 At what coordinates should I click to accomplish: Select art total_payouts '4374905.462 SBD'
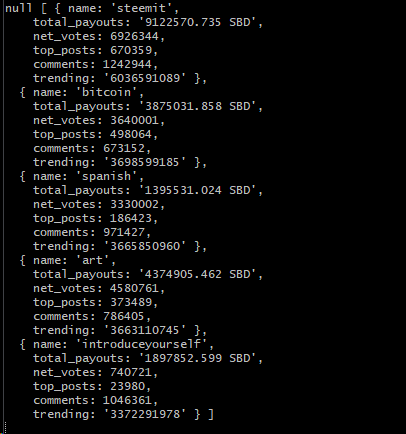[x=197, y=274]
